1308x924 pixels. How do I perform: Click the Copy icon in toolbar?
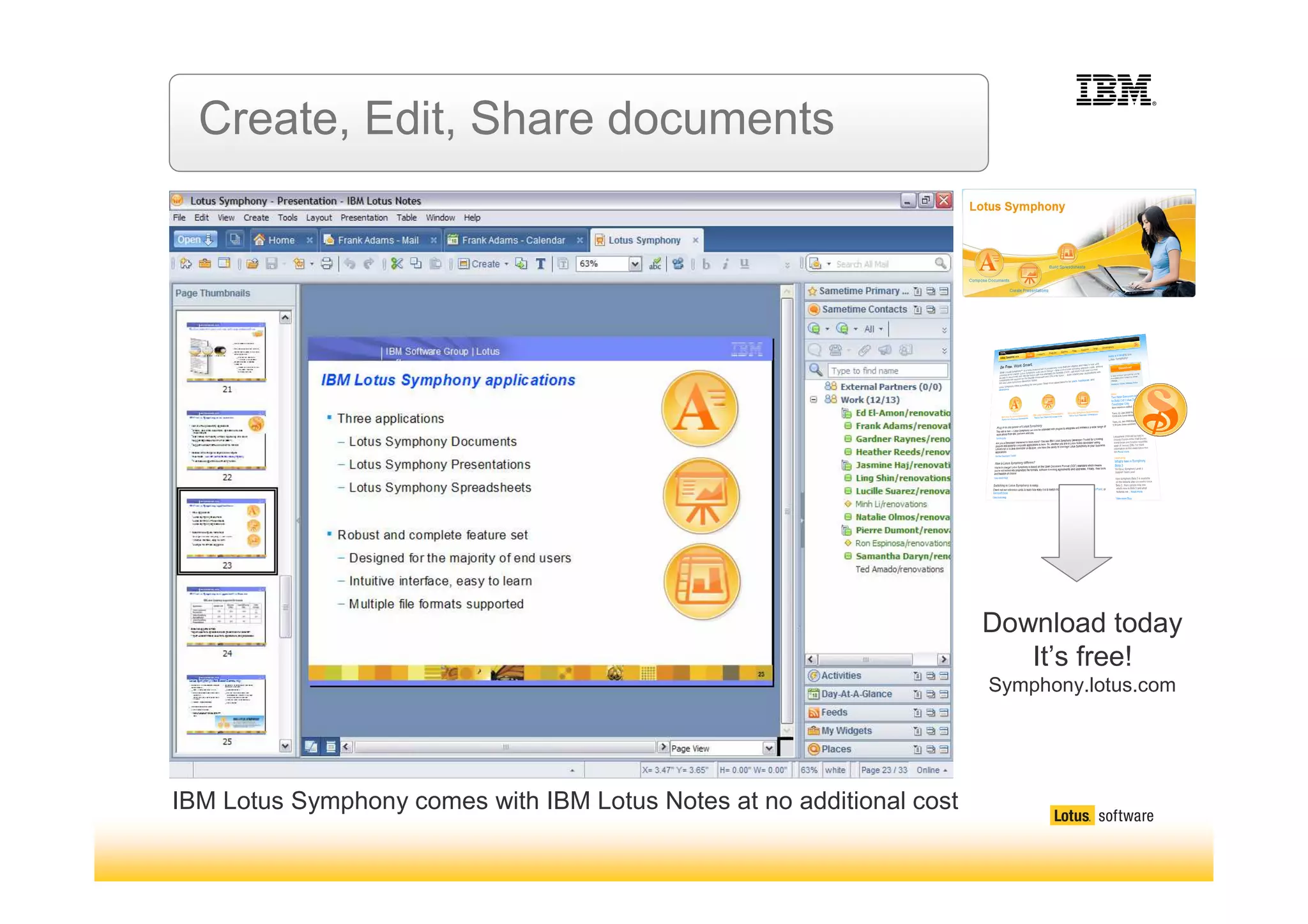(416, 263)
